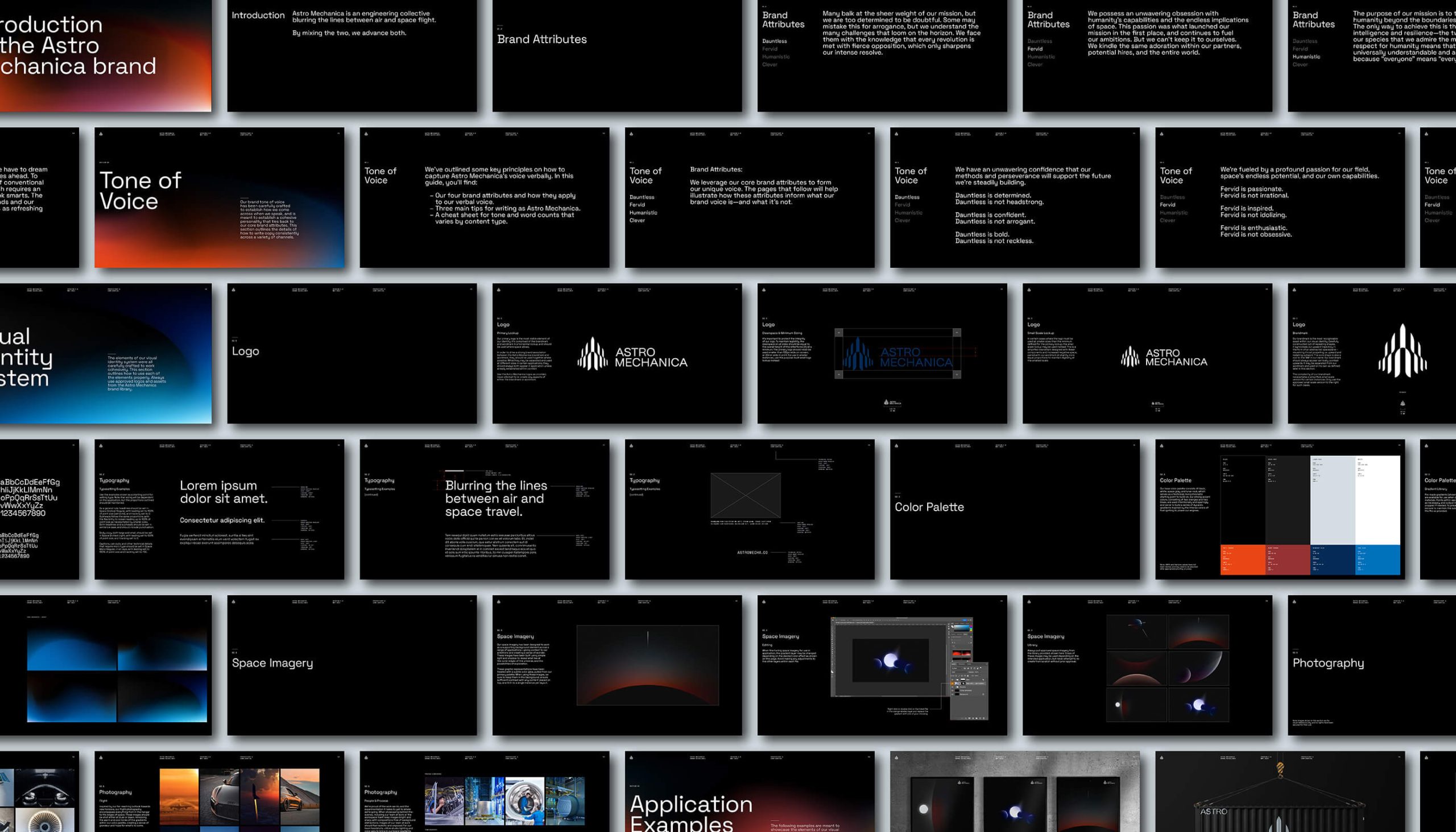This screenshot has height=832, width=1456.
Task: Click the red horizon image on the Space Imagery slide
Action: (x=647, y=665)
